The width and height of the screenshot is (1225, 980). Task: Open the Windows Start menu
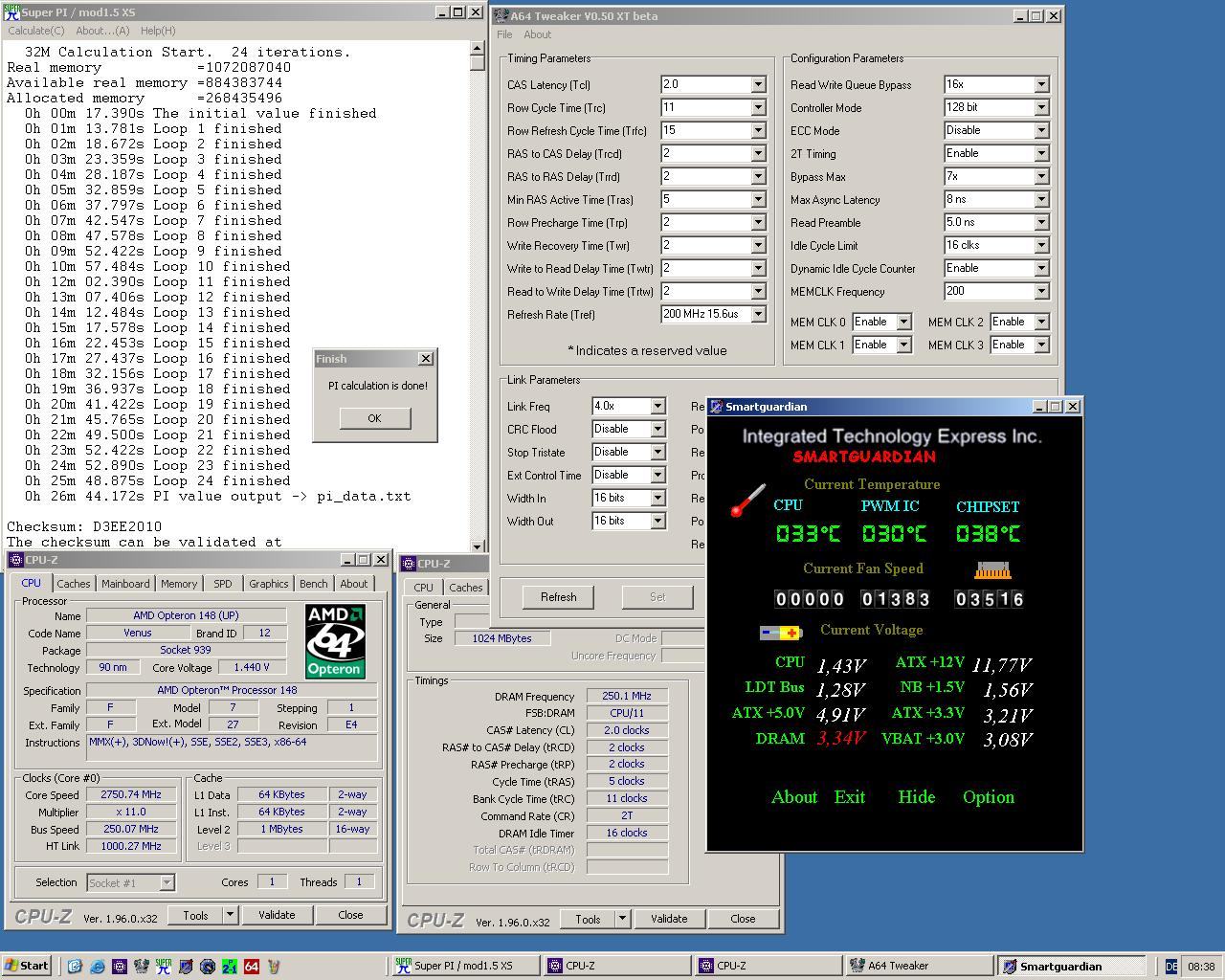point(27,966)
